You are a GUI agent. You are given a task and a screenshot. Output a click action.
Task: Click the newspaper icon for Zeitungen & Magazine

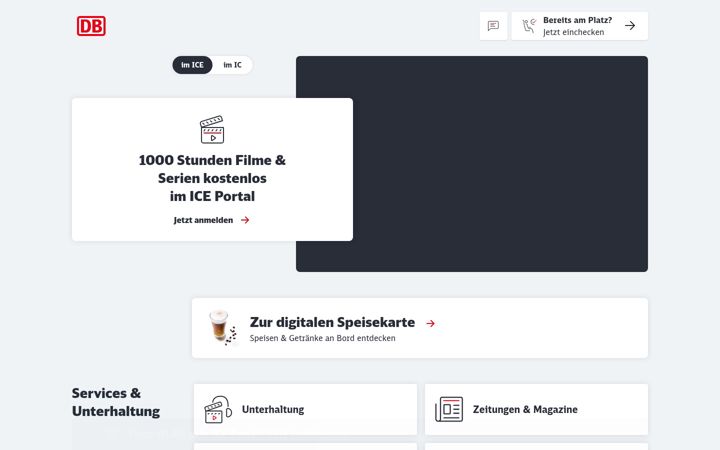click(x=449, y=409)
